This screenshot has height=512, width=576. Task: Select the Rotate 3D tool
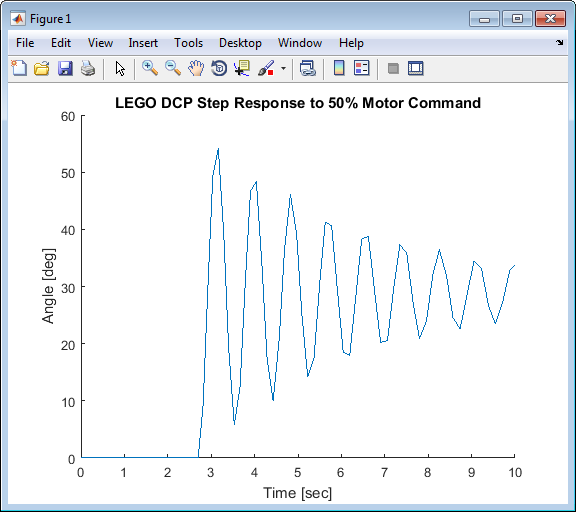(219, 68)
